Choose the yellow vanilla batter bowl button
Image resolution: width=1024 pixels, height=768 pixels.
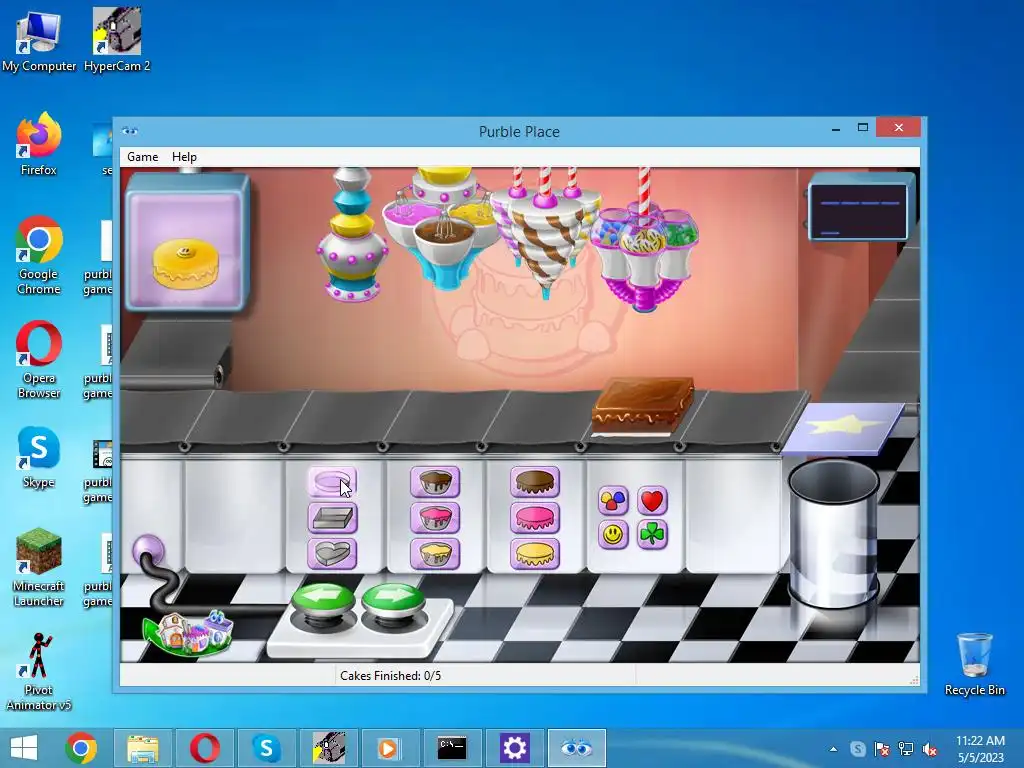(x=435, y=554)
